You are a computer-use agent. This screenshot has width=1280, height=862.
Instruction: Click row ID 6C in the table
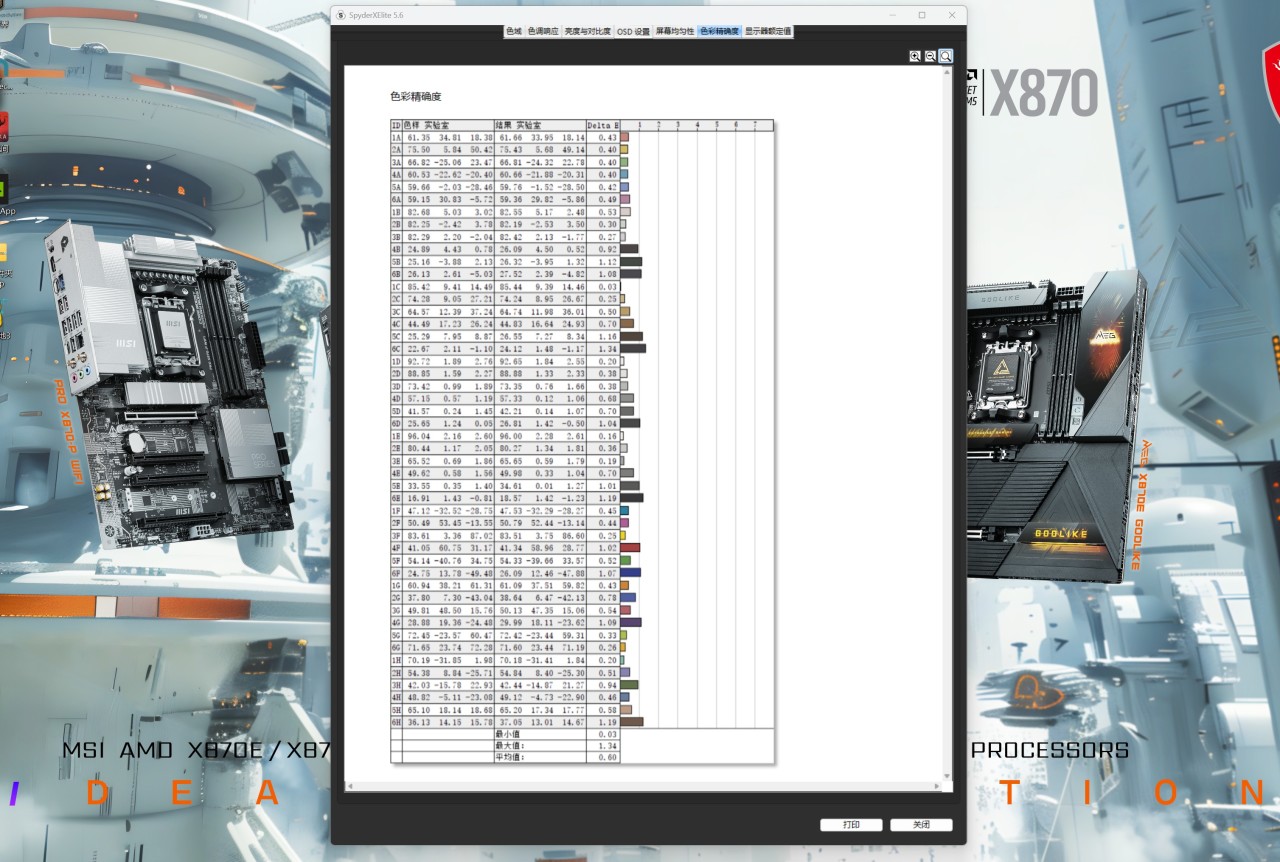point(396,348)
